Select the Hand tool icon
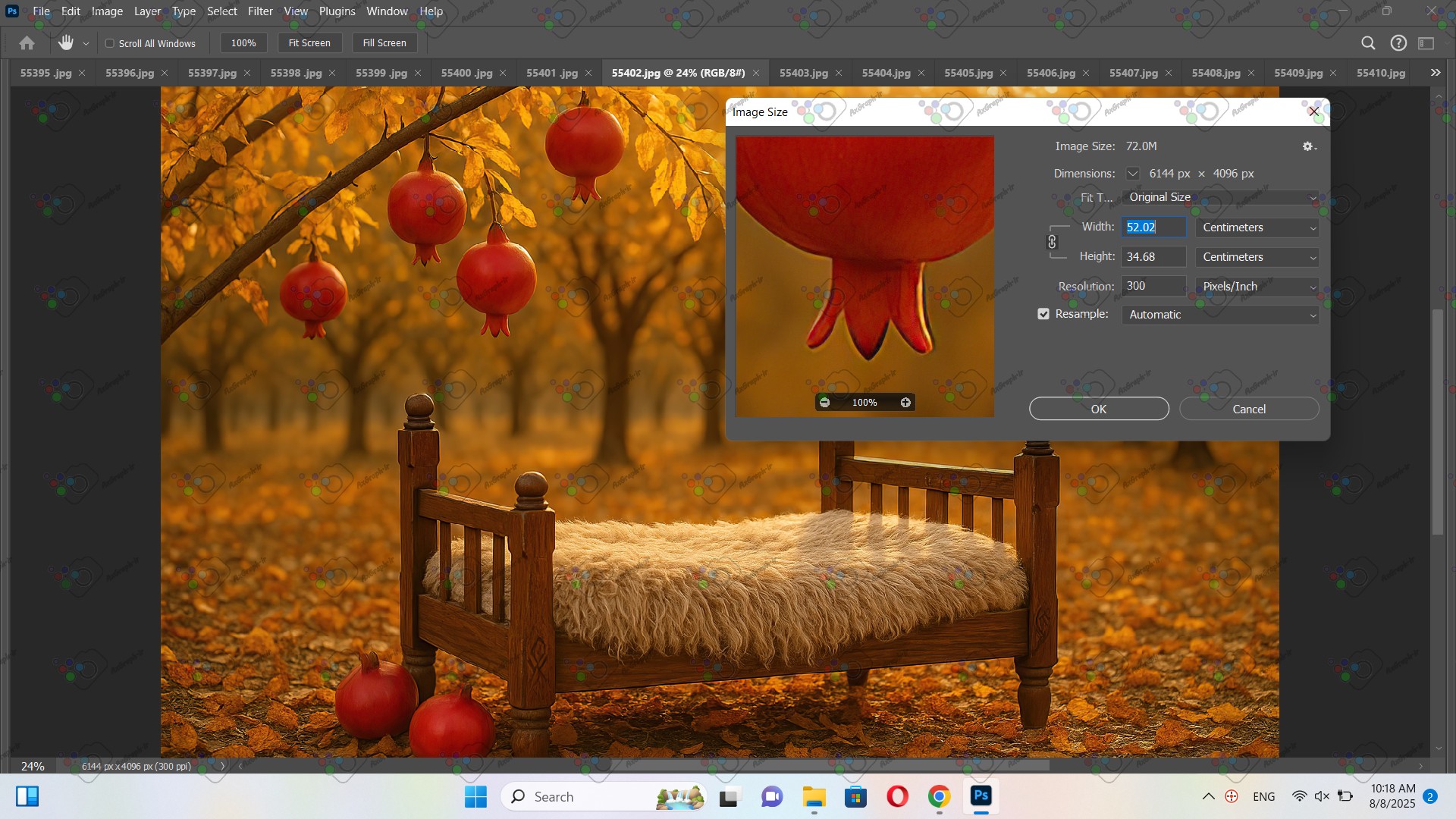This screenshot has width=1456, height=819. 66,43
